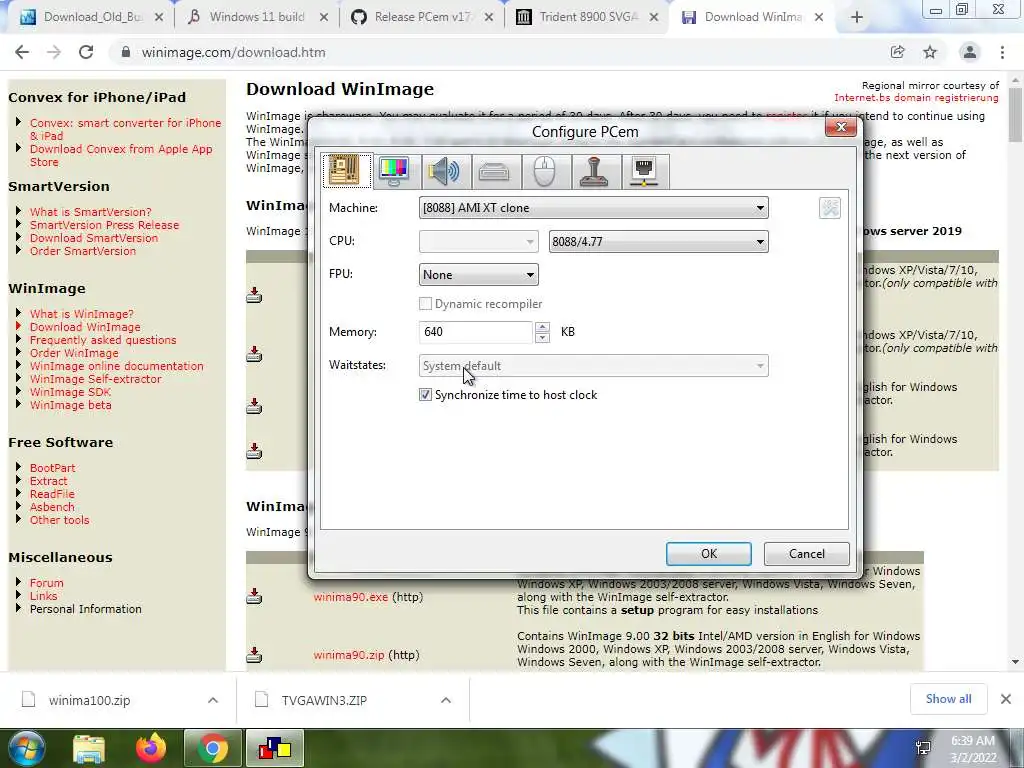The width and height of the screenshot is (1024, 768).
Task: Open the Joystick settings tab icon
Action: (x=594, y=171)
